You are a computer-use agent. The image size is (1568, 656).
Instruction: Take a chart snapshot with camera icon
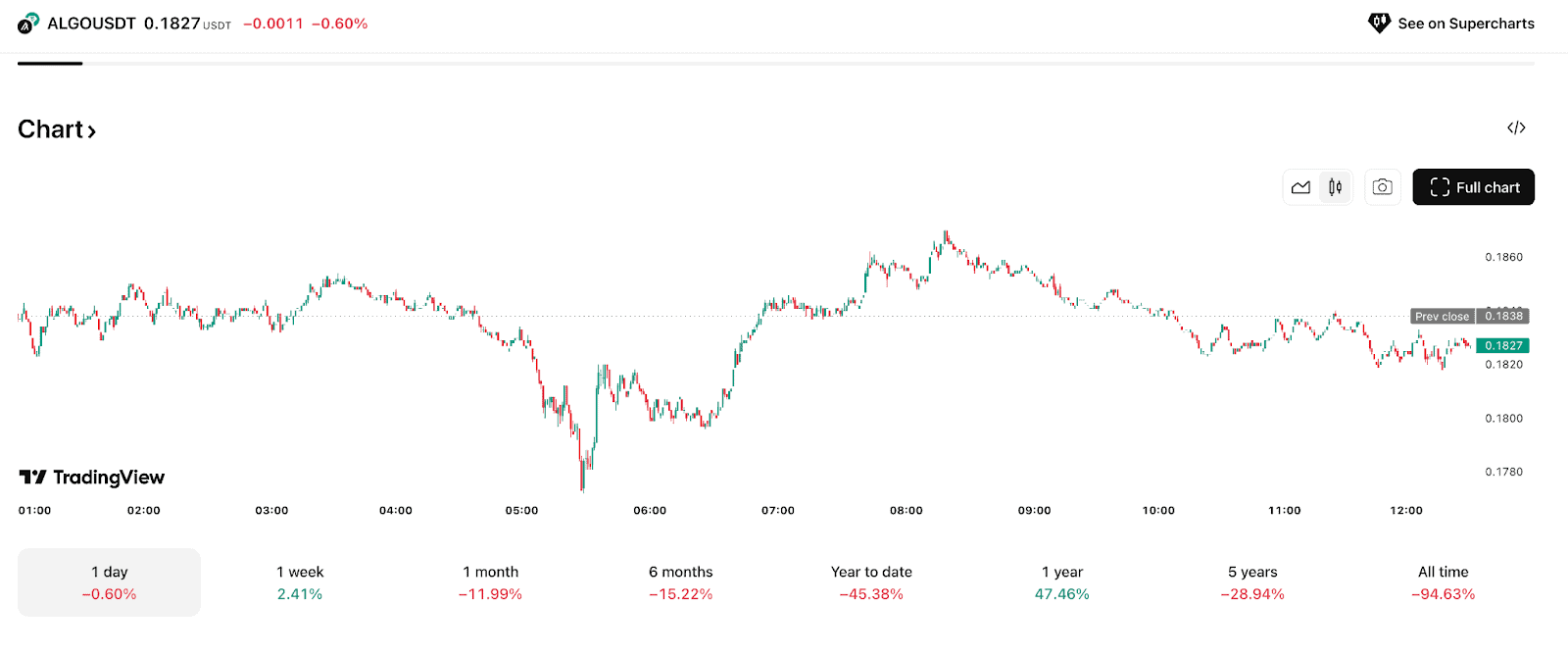click(x=1382, y=187)
